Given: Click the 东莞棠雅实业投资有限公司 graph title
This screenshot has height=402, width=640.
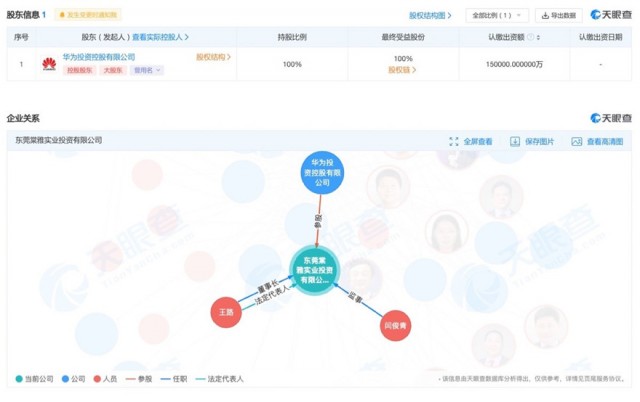Looking at the screenshot, I should [59, 140].
